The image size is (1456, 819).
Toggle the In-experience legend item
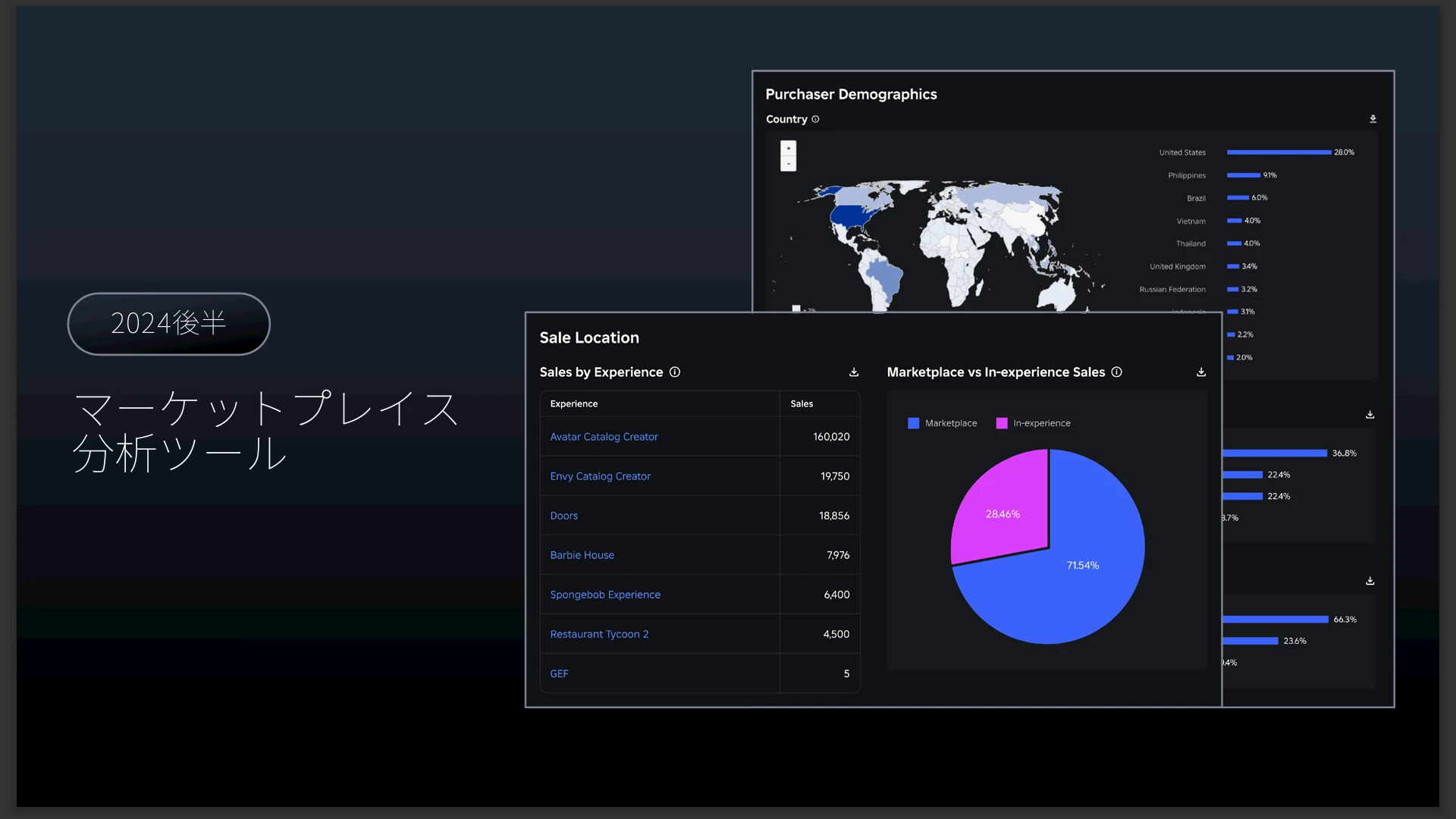(1033, 423)
